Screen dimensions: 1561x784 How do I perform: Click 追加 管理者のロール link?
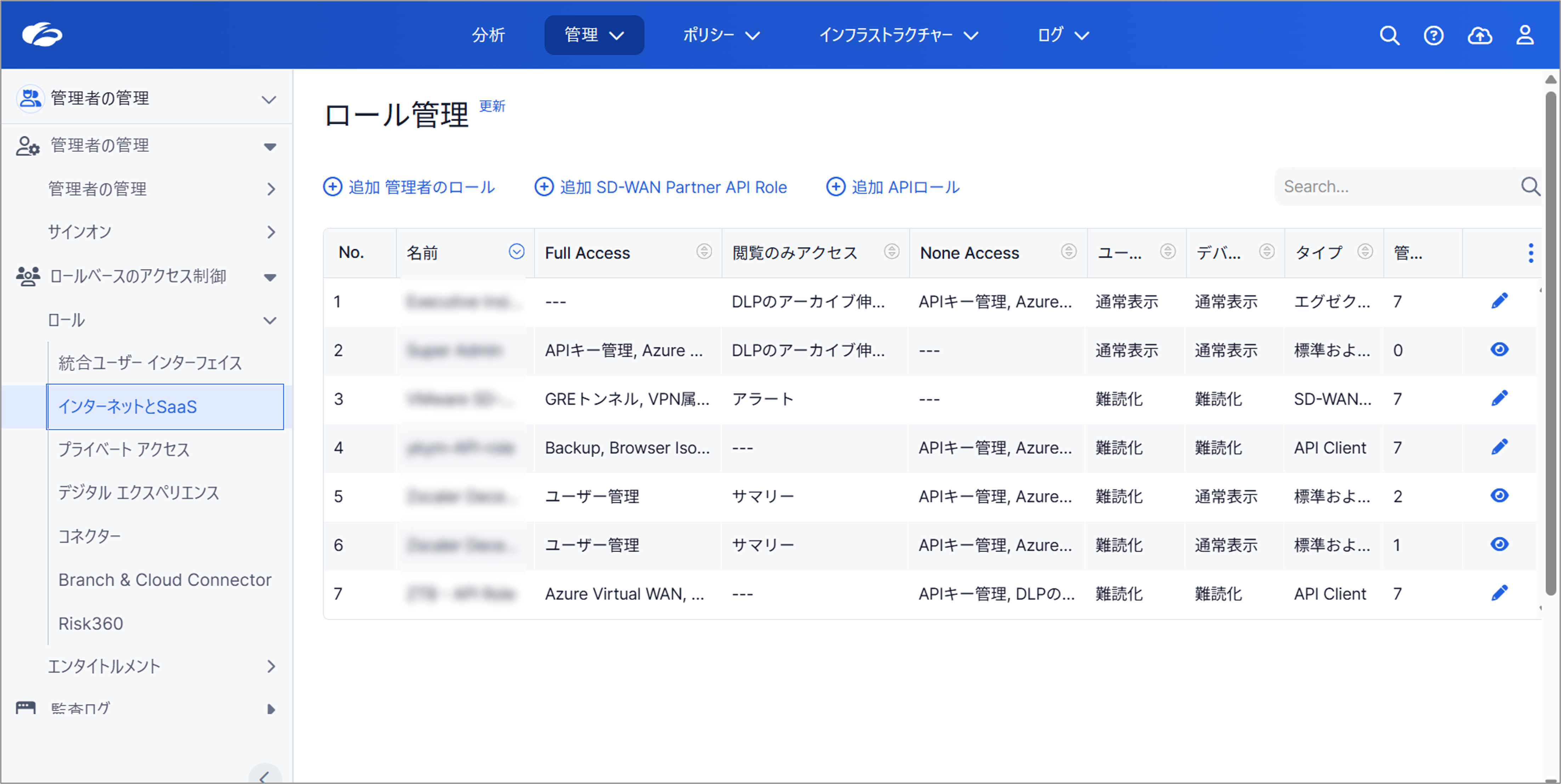[409, 187]
